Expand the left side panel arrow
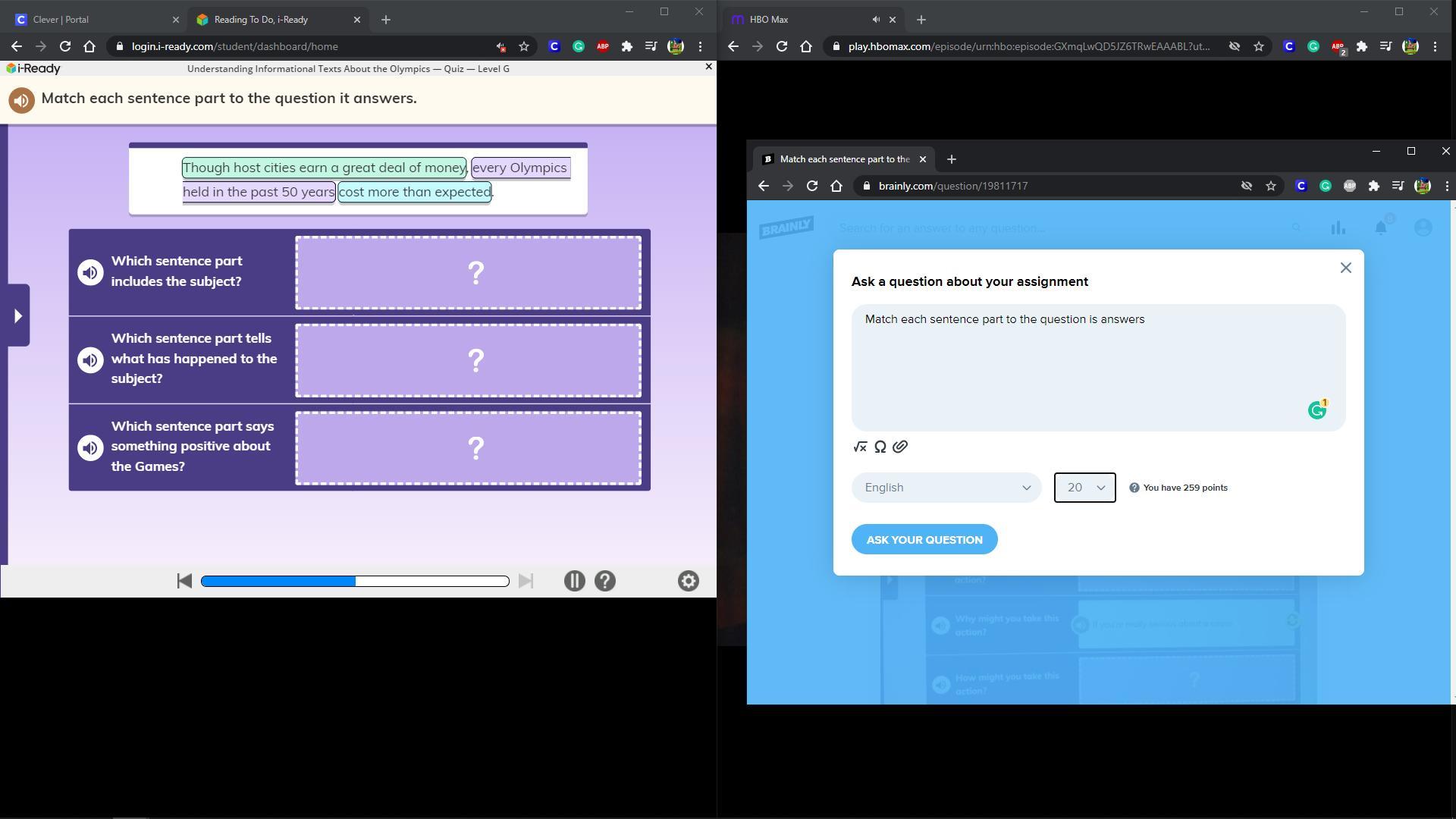 [17, 315]
